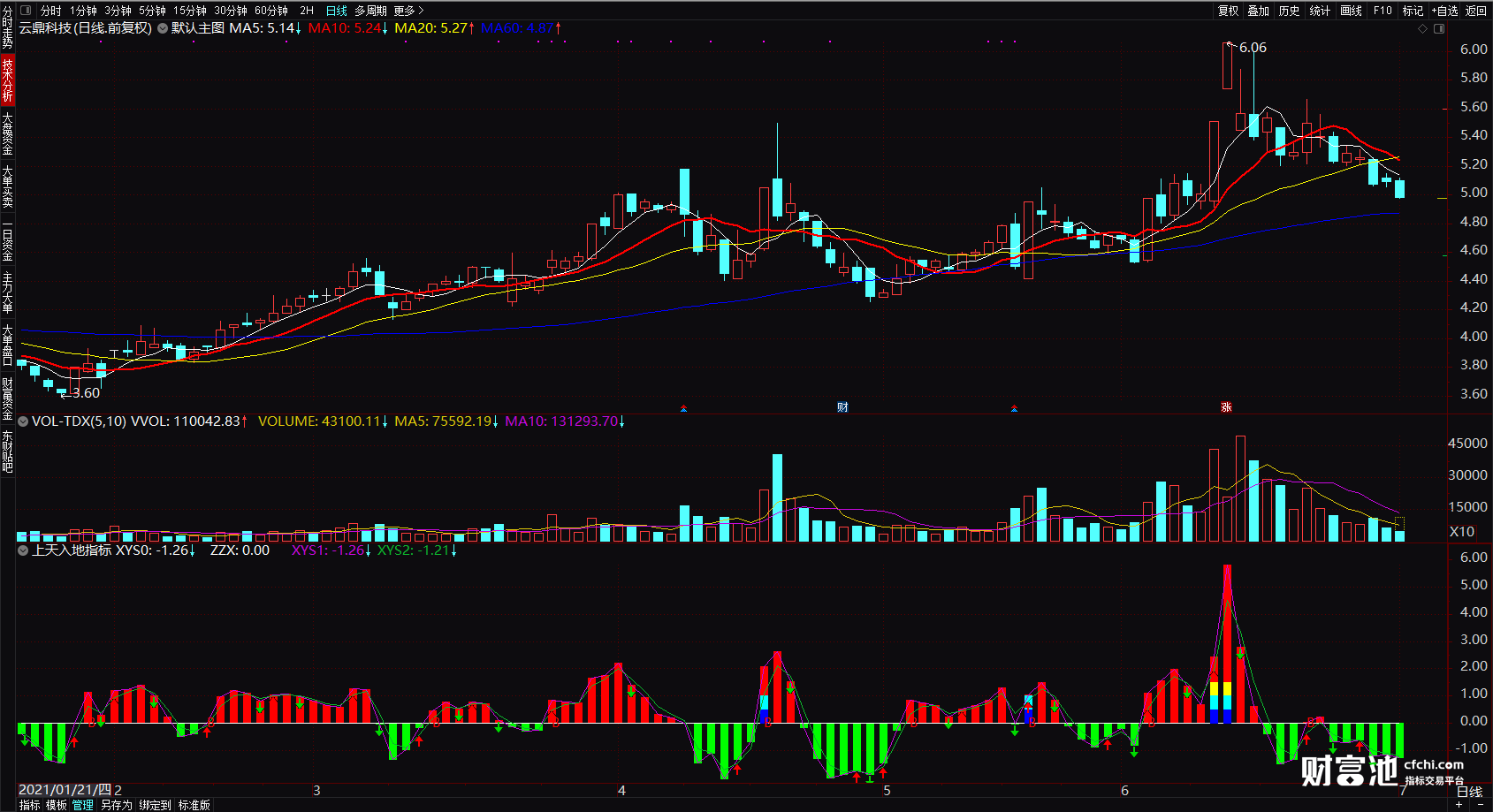Image resolution: width=1493 pixels, height=812 pixels.
Task: Click the red 涨 marker below the candles
Action: (x=1226, y=407)
